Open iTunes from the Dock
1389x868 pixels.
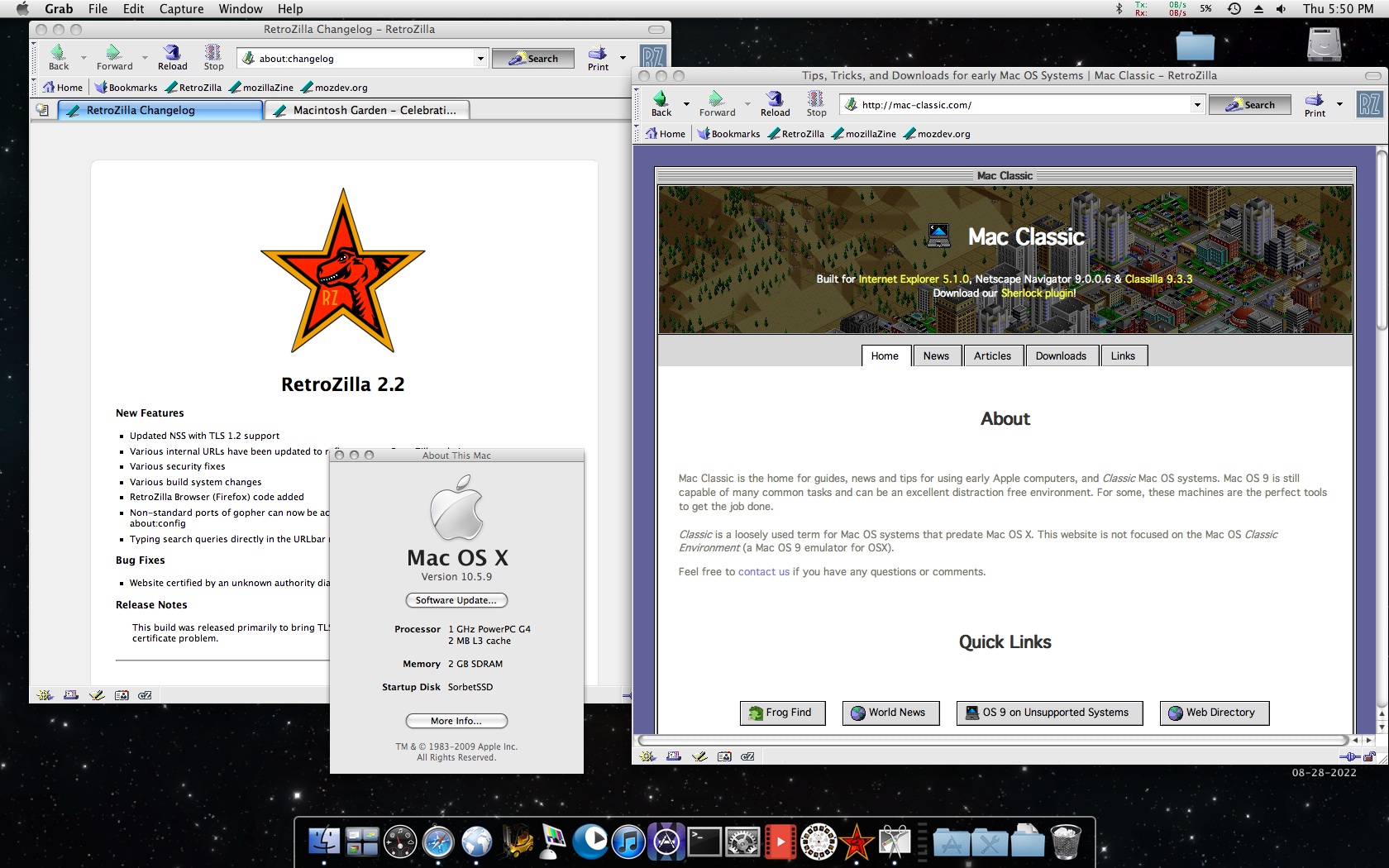click(x=628, y=842)
